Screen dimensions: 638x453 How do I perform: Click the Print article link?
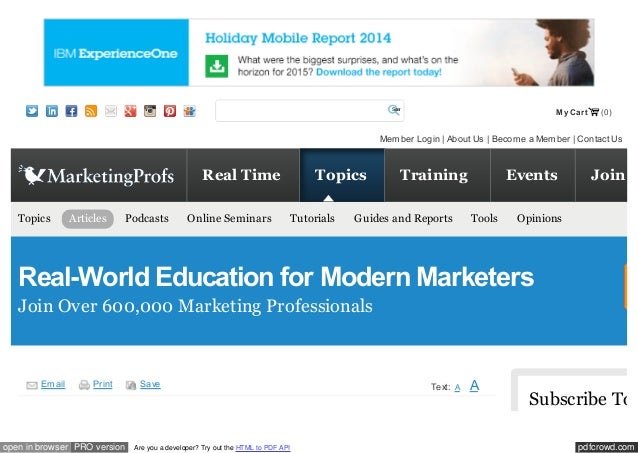point(103,384)
